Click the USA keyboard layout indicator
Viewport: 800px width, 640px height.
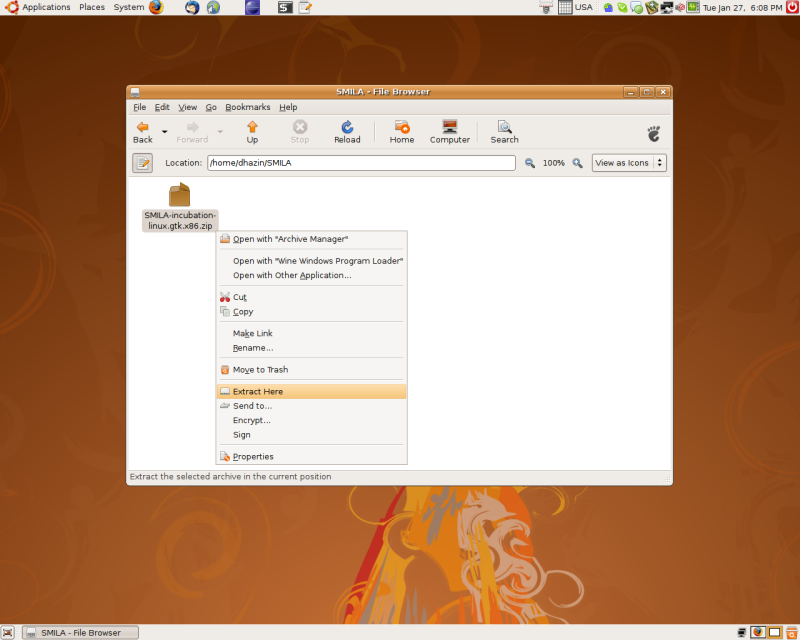coord(584,7)
